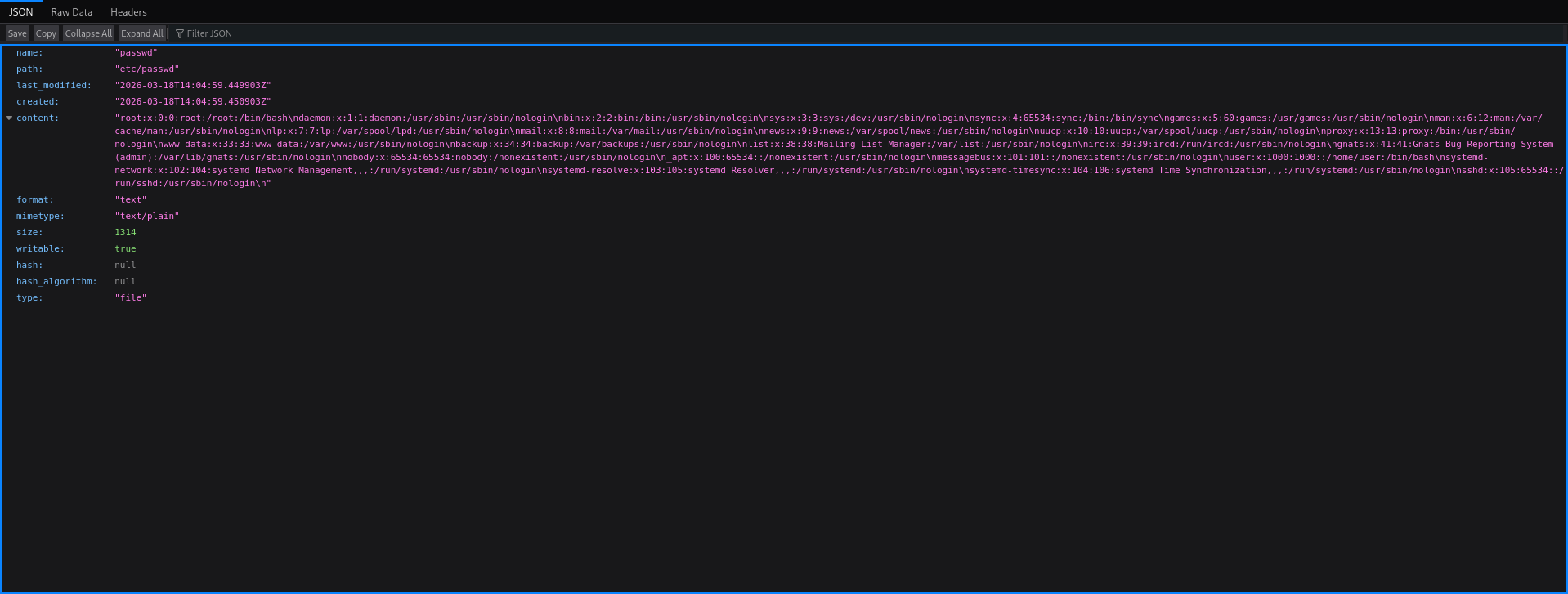This screenshot has height=594, width=1568.
Task: Select the created key label
Action: click(x=38, y=101)
